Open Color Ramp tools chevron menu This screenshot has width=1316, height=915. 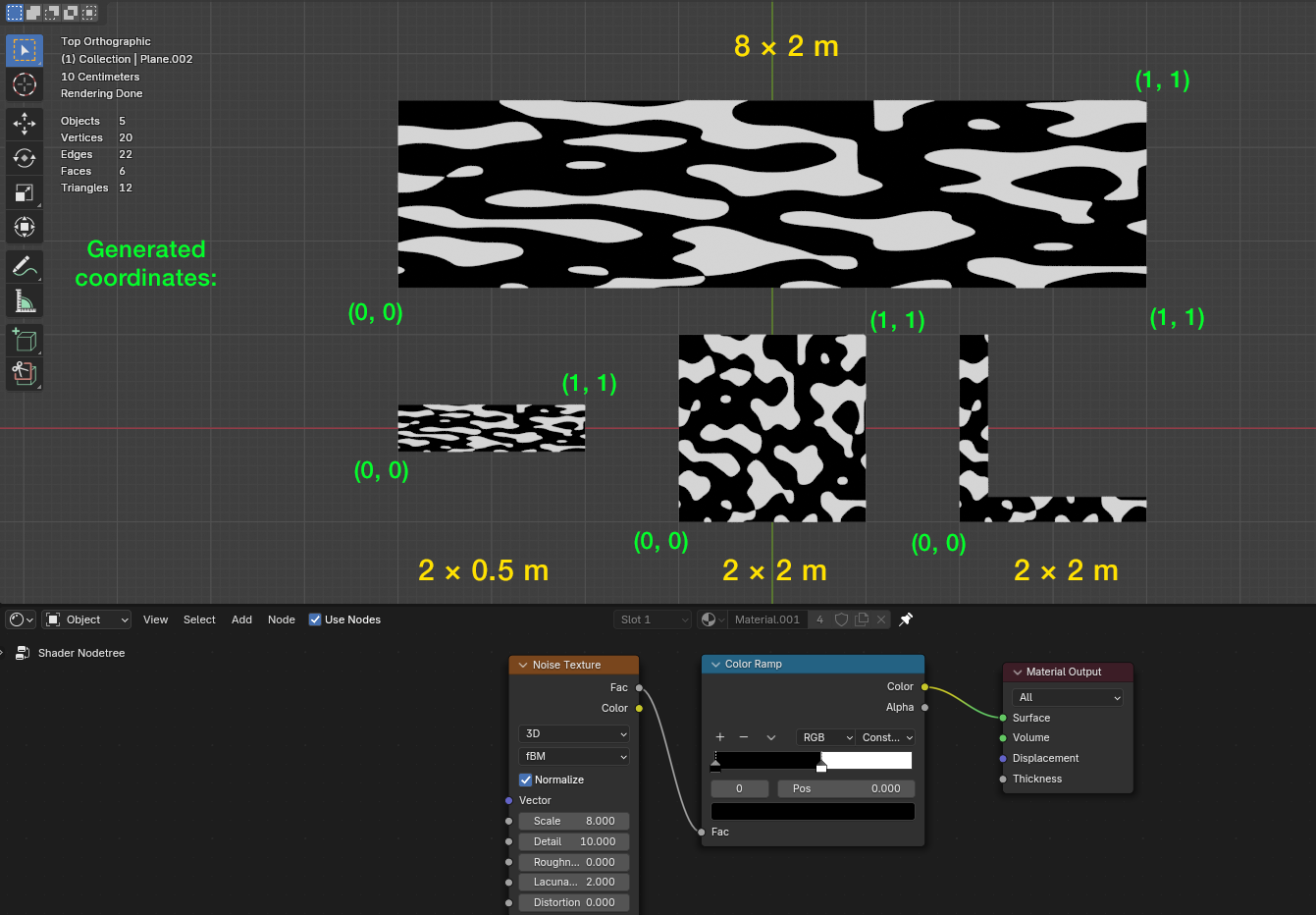(771, 737)
